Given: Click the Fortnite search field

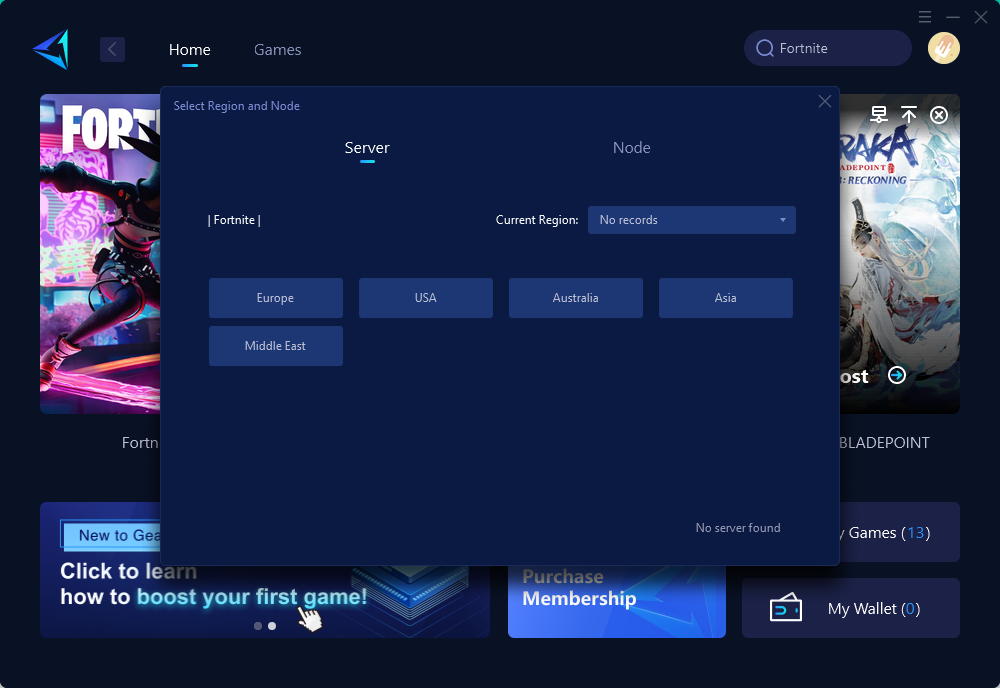Looking at the screenshot, I should pos(828,48).
